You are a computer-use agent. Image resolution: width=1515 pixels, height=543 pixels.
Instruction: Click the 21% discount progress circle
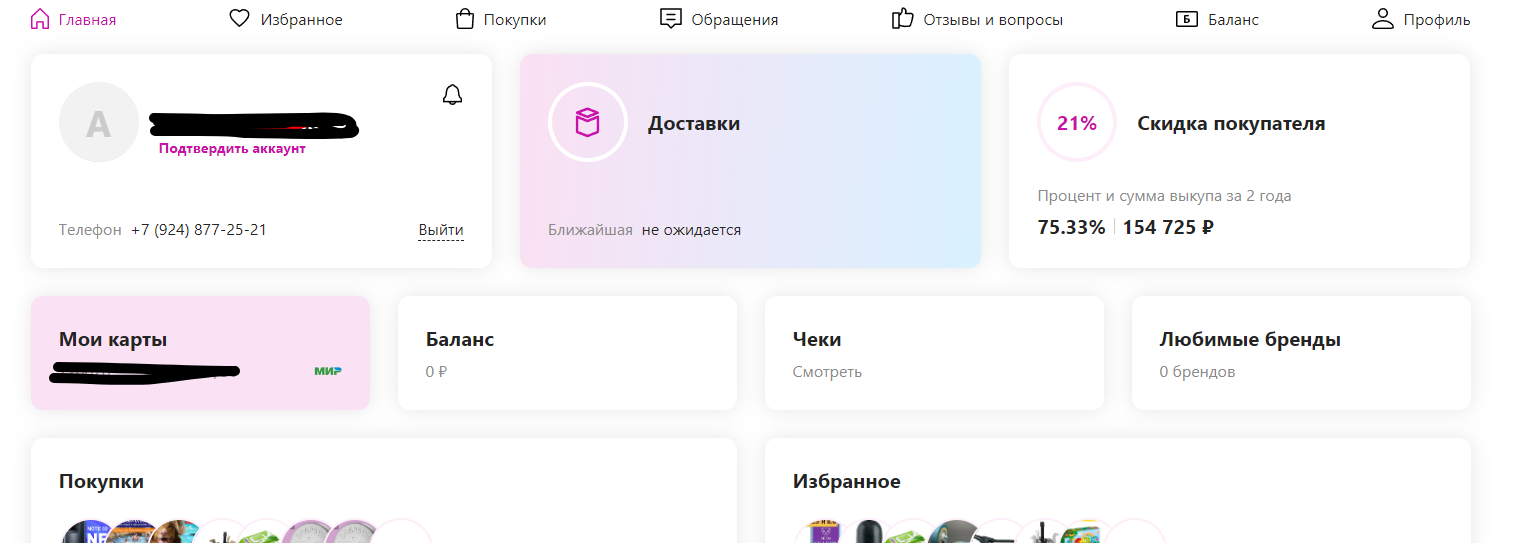click(1076, 123)
